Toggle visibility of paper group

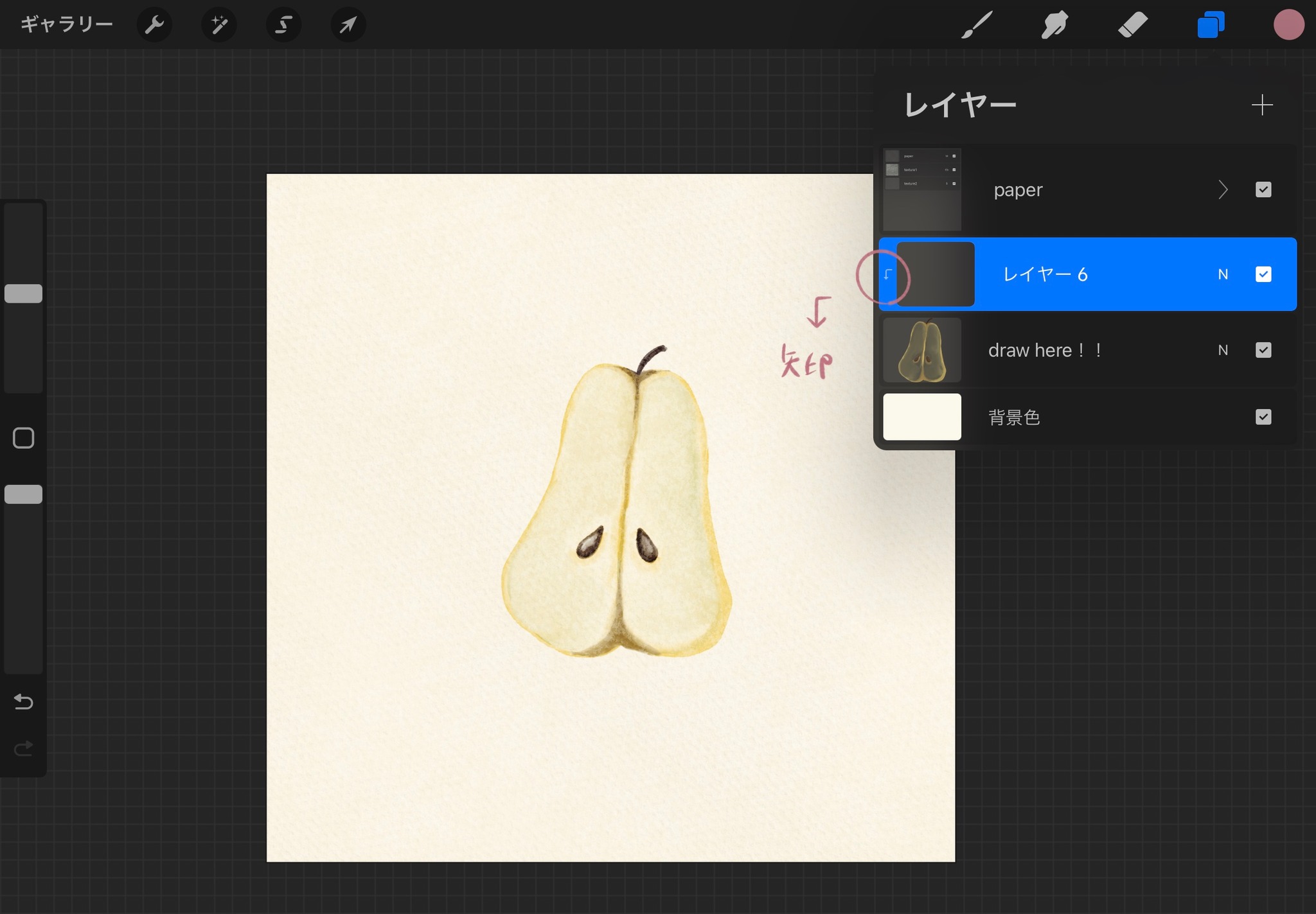click(x=1263, y=189)
